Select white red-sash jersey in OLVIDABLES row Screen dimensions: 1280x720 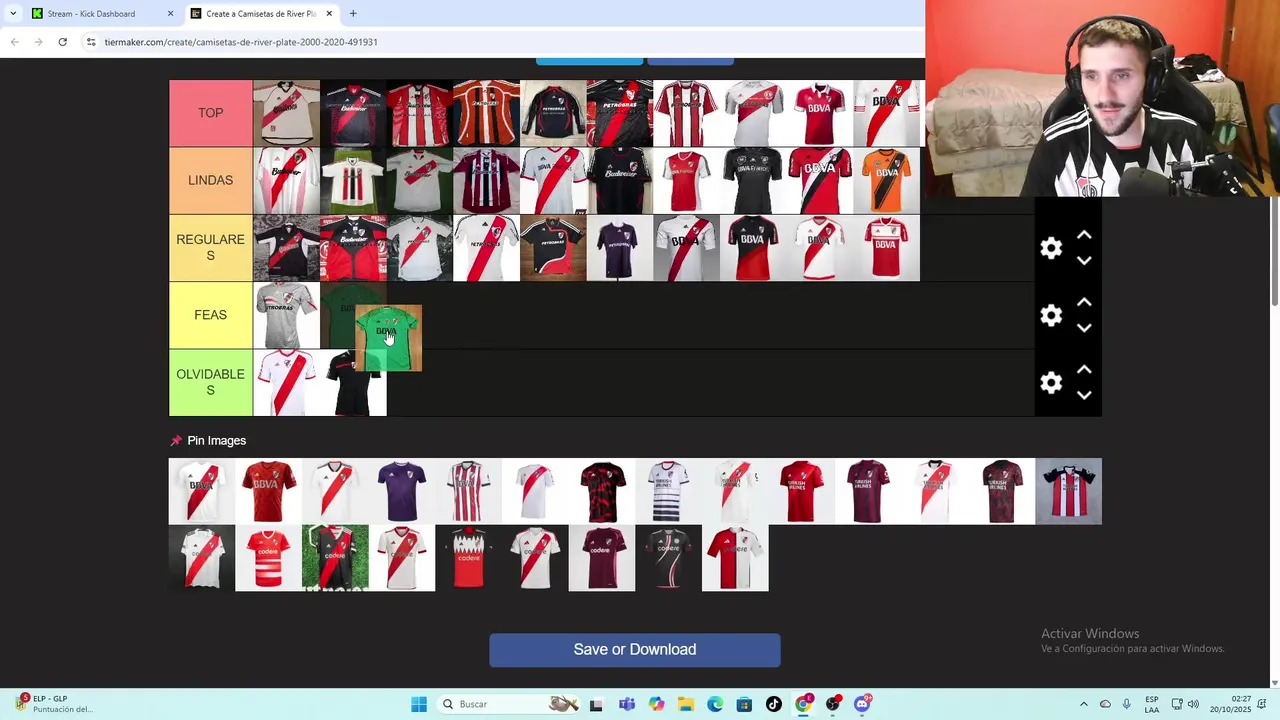(x=287, y=382)
